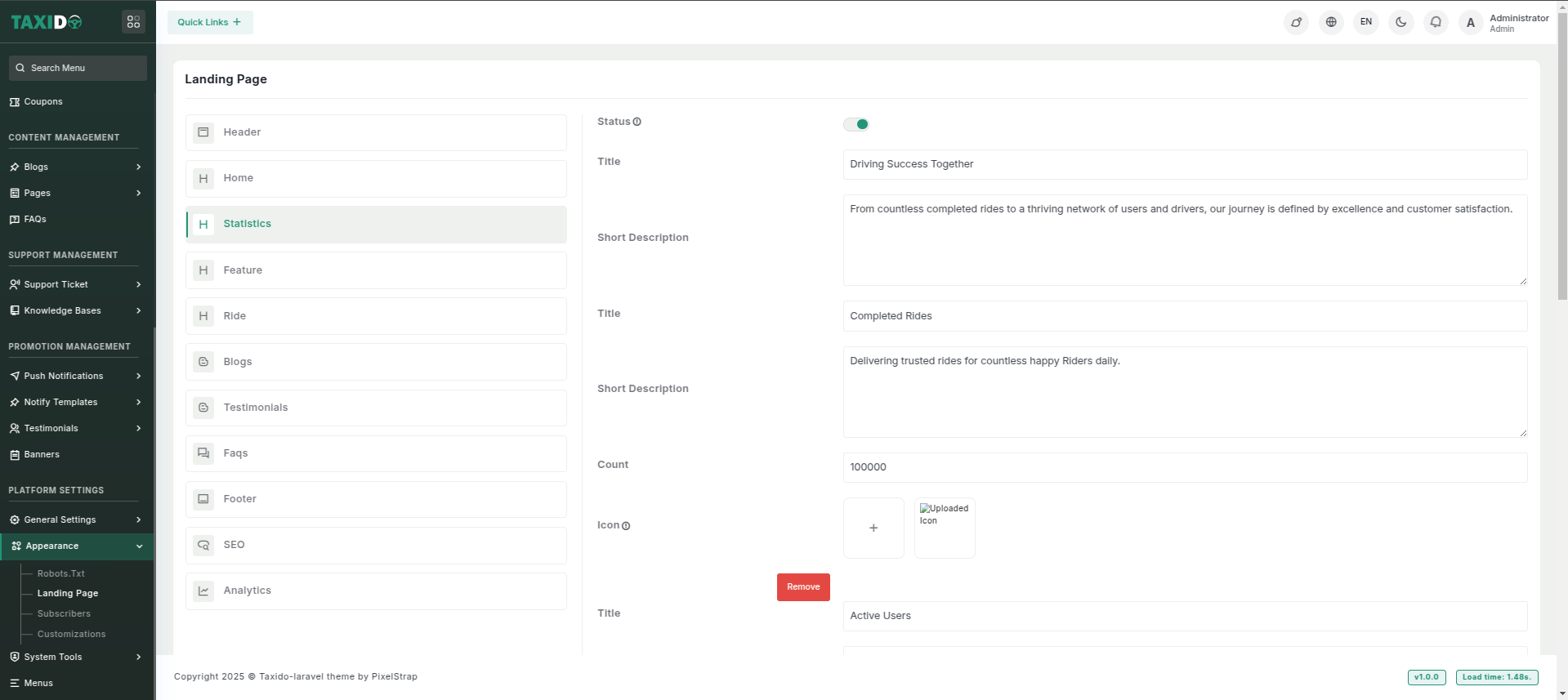This screenshot has width=1568, height=700.
Task: Open Subscribers under Appearance
Action: pos(64,613)
